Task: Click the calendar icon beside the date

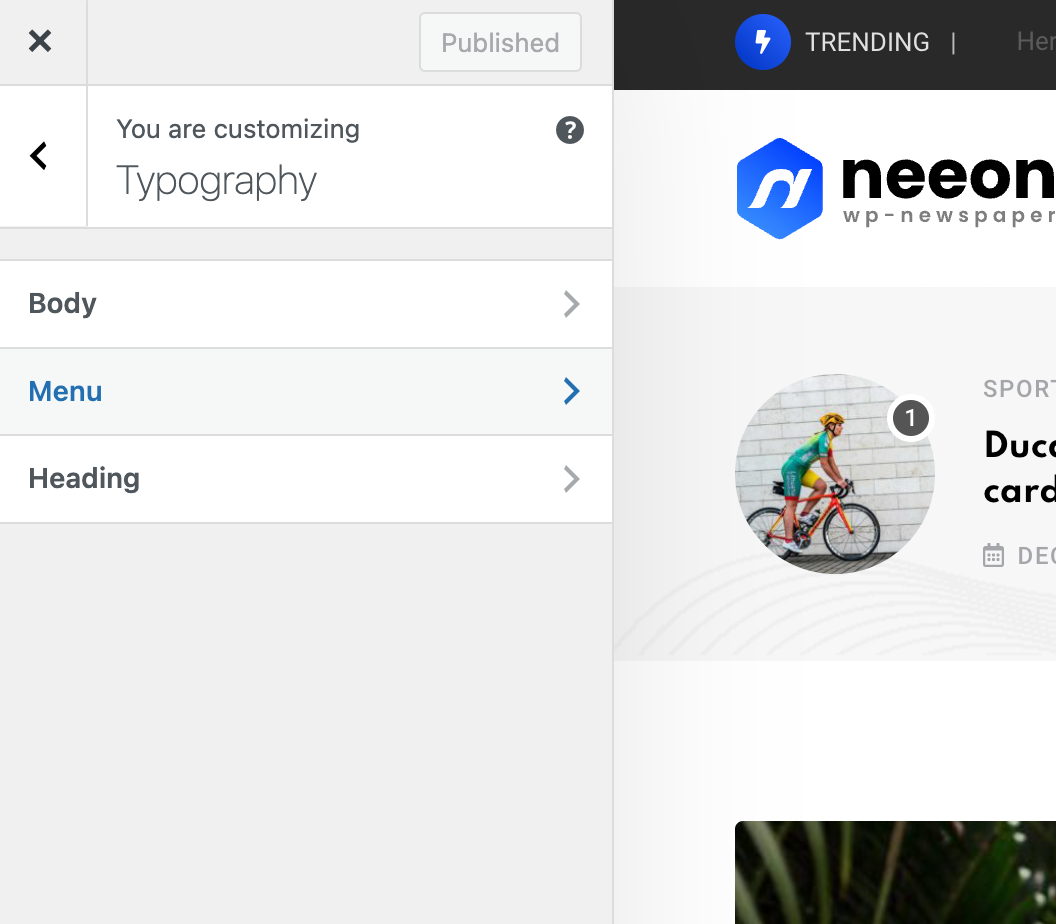Action: click(x=993, y=555)
